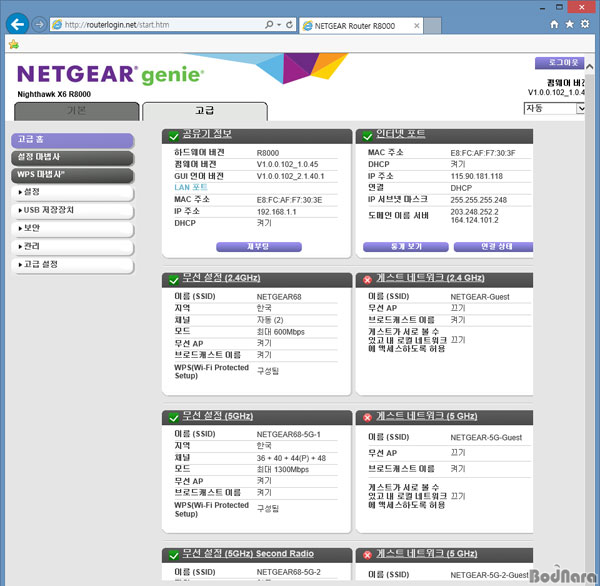Viewport: 600px width, 586px height.
Task: Click the NETGEAR-Guest SSID value
Action: pyautogui.click(x=480, y=297)
